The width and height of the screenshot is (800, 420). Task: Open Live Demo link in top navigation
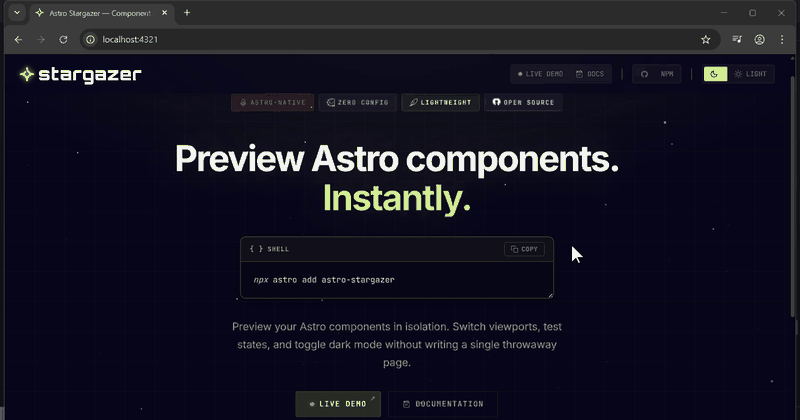[x=540, y=74]
